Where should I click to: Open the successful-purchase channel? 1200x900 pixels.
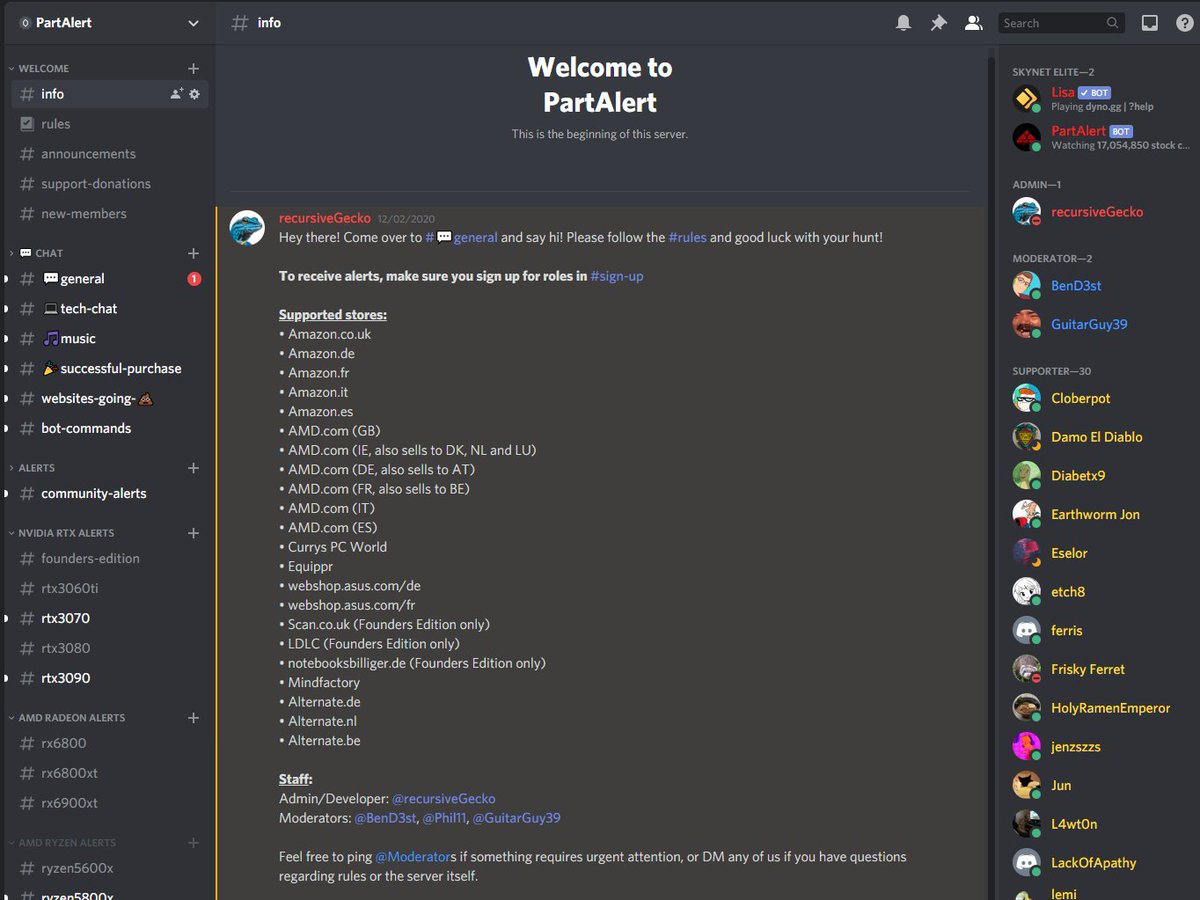pyautogui.click(x=110, y=369)
